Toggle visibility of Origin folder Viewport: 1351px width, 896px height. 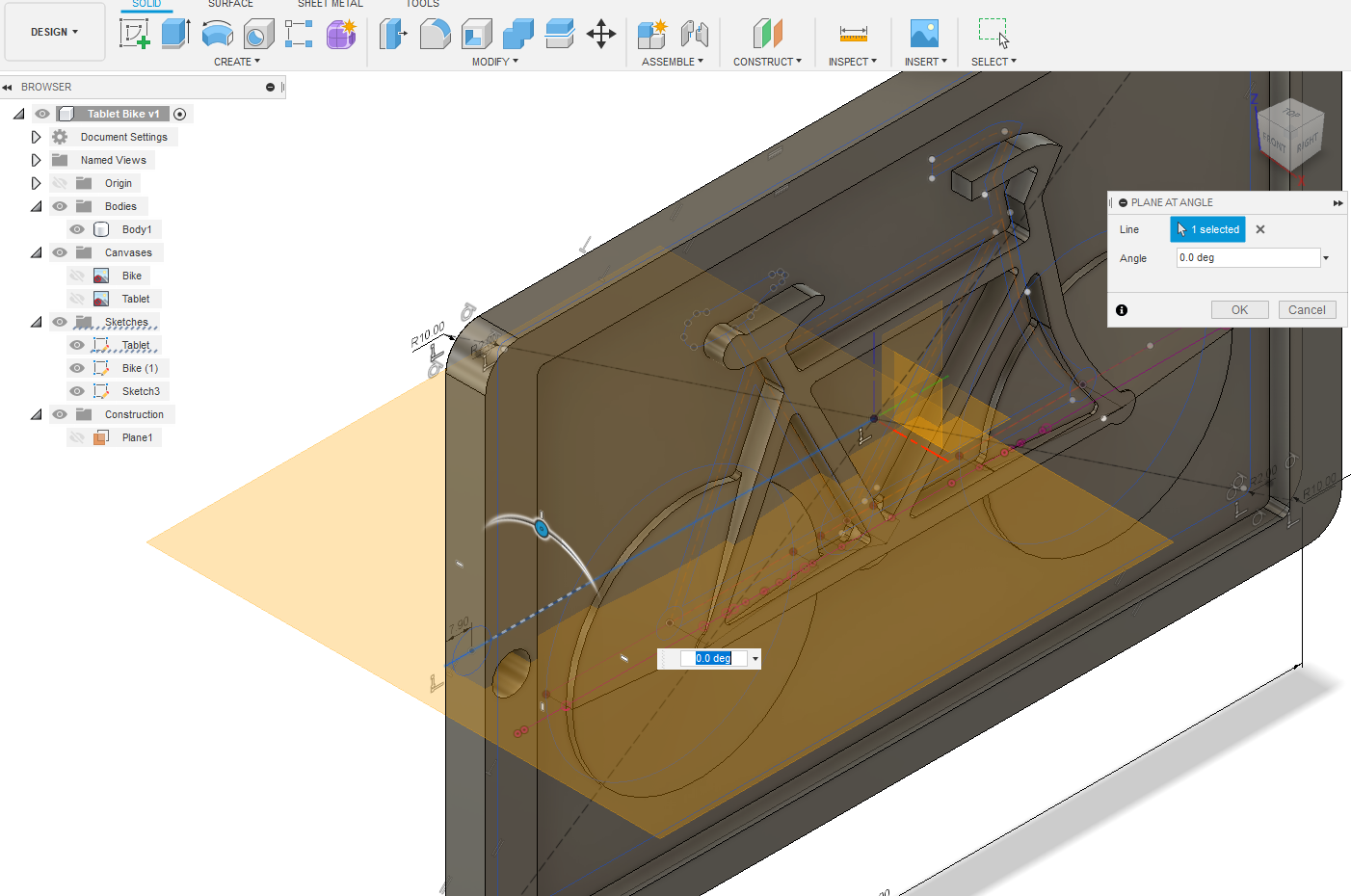click(x=60, y=183)
